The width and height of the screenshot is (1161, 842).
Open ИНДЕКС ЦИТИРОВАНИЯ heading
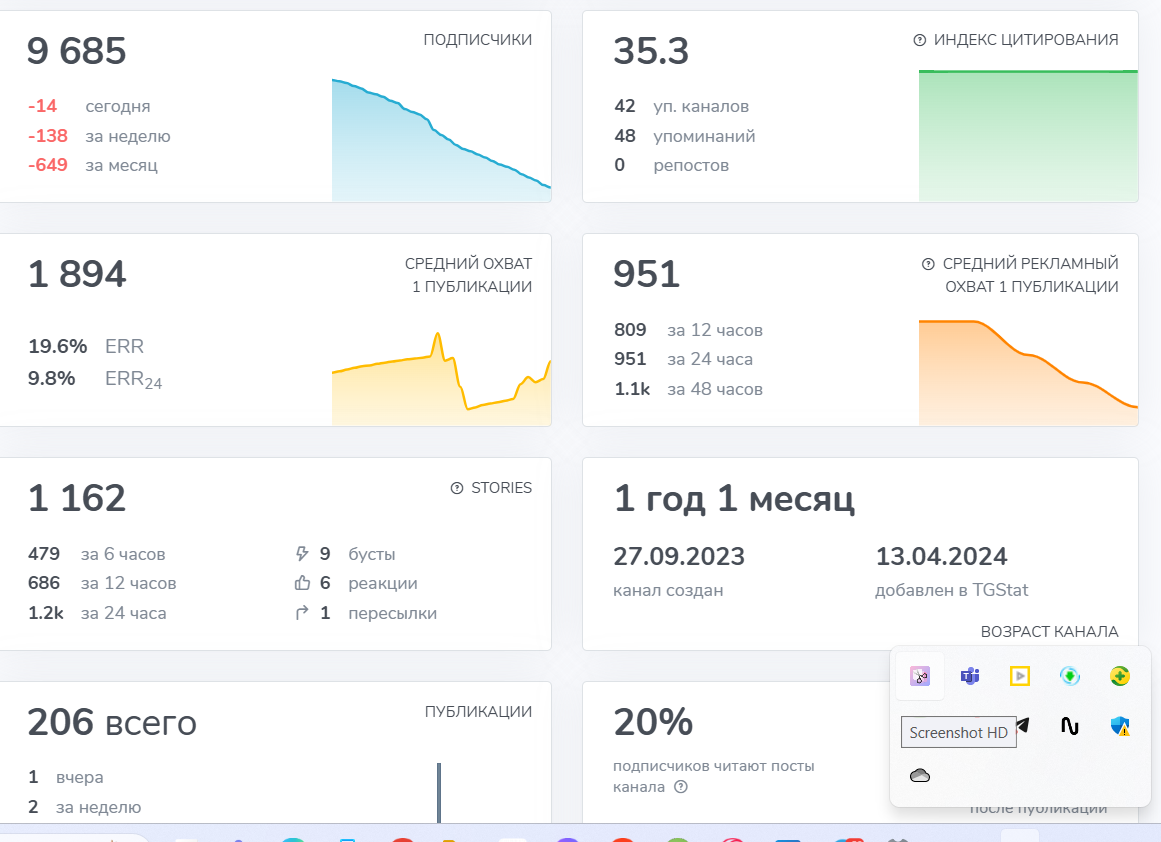tap(1026, 40)
